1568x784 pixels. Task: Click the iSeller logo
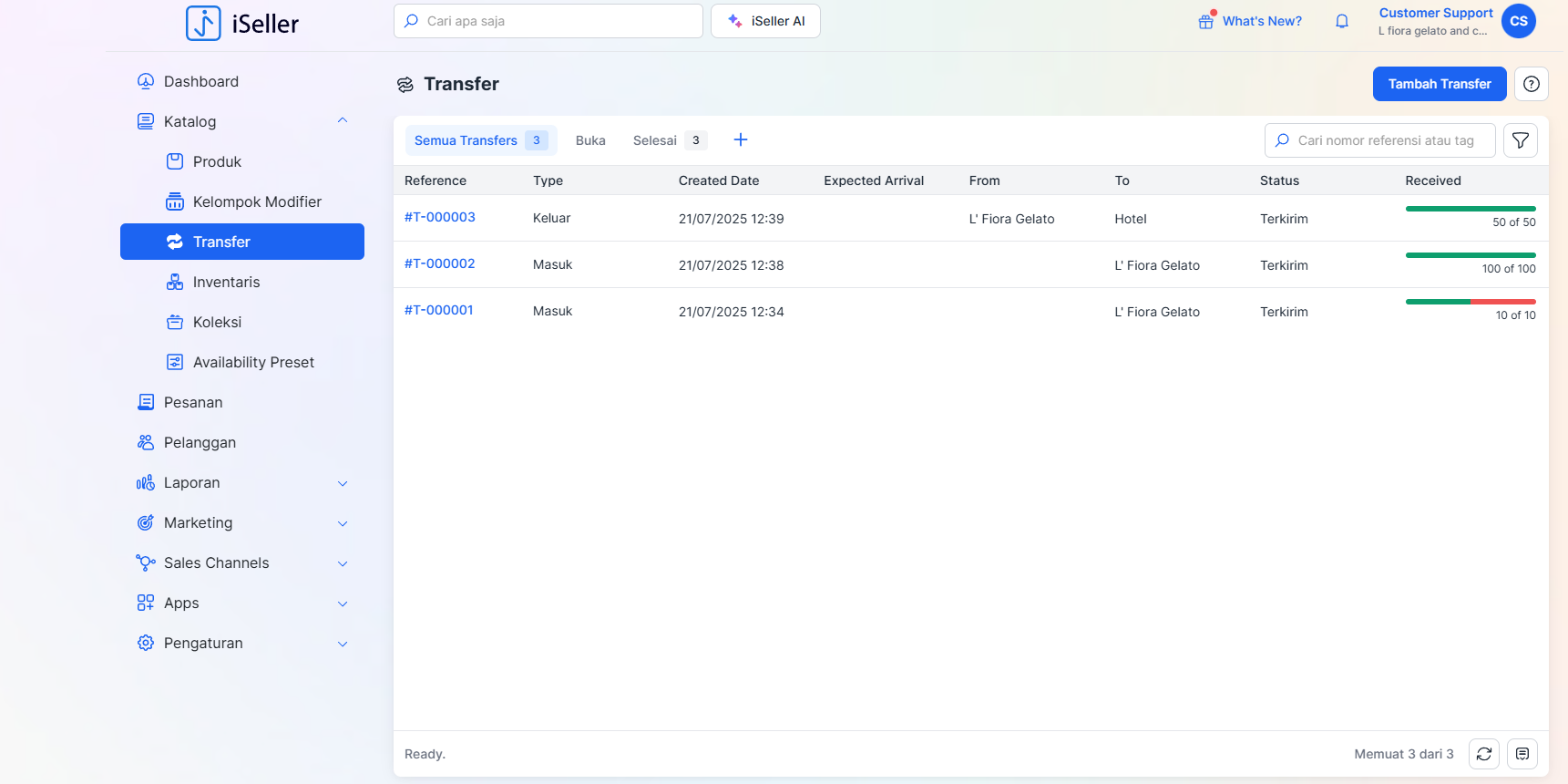(242, 24)
